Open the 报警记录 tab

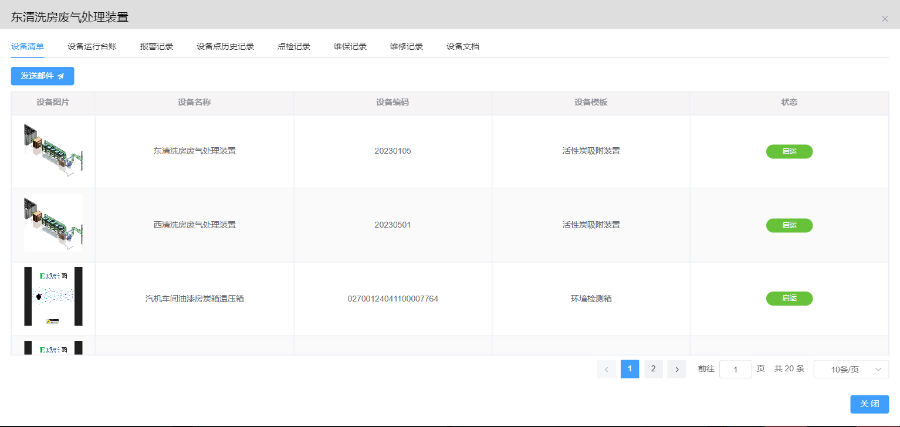click(156, 46)
